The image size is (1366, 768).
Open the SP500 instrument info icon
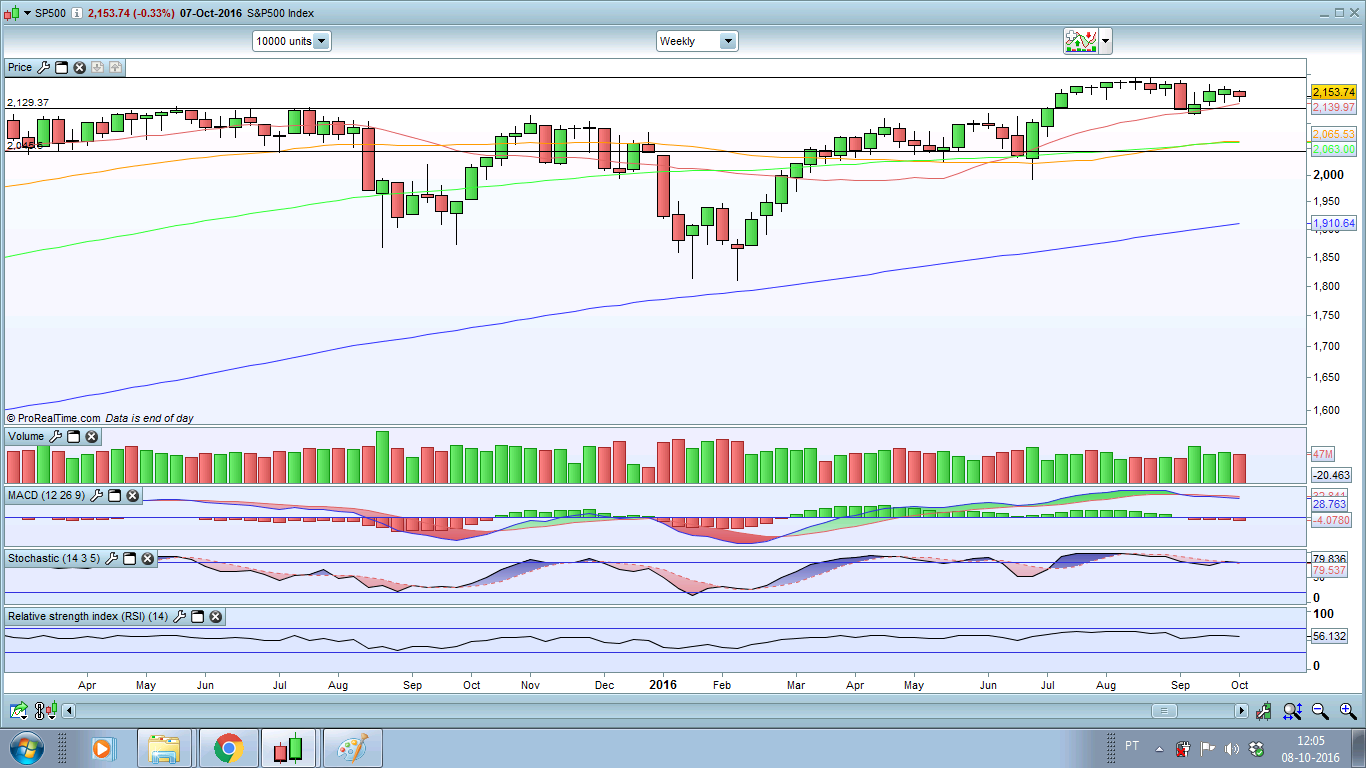[76, 13]
